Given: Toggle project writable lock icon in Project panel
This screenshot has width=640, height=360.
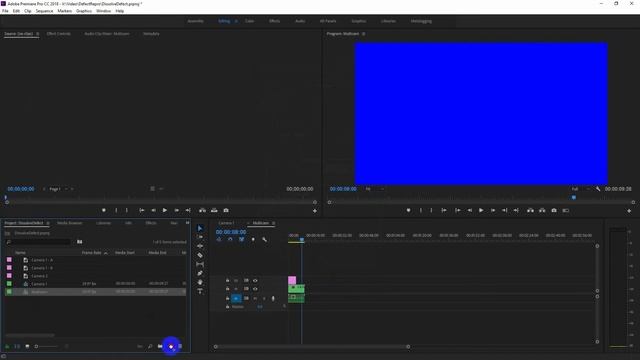Looking at the screenshot, I should click(7, 347).
